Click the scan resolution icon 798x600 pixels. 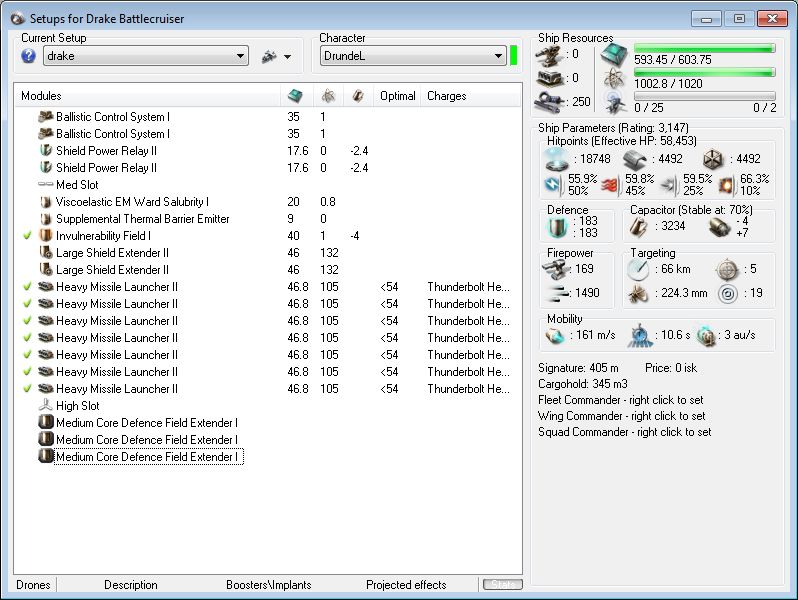coord(638,294)
